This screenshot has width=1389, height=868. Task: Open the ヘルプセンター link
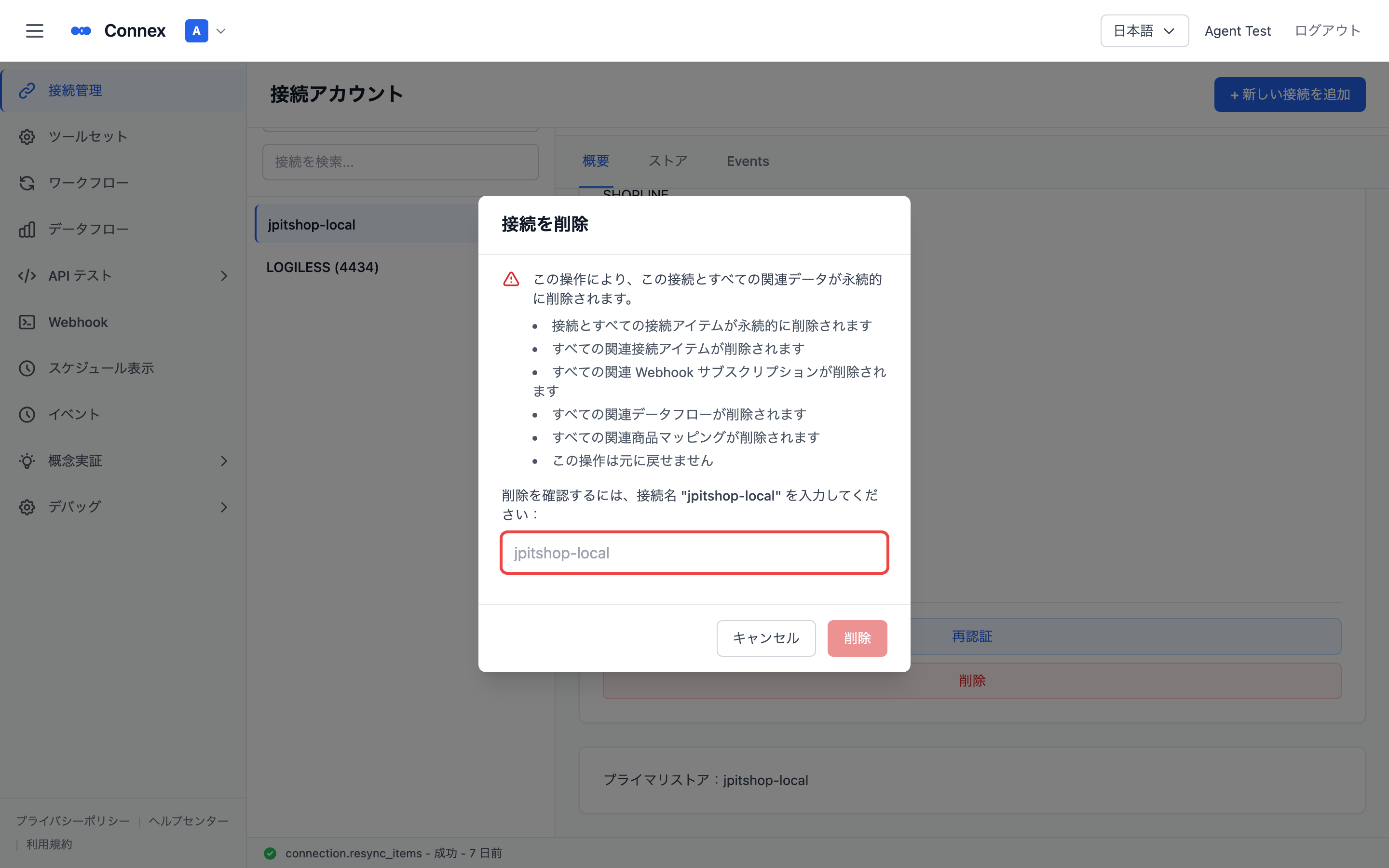tap(188, 821)
